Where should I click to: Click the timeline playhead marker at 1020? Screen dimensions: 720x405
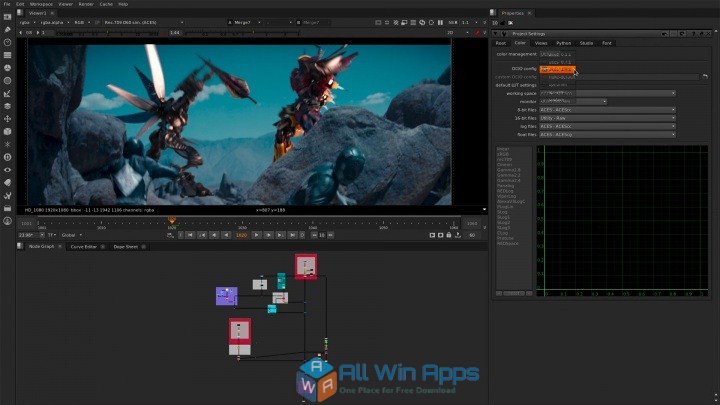coord(172,221)
